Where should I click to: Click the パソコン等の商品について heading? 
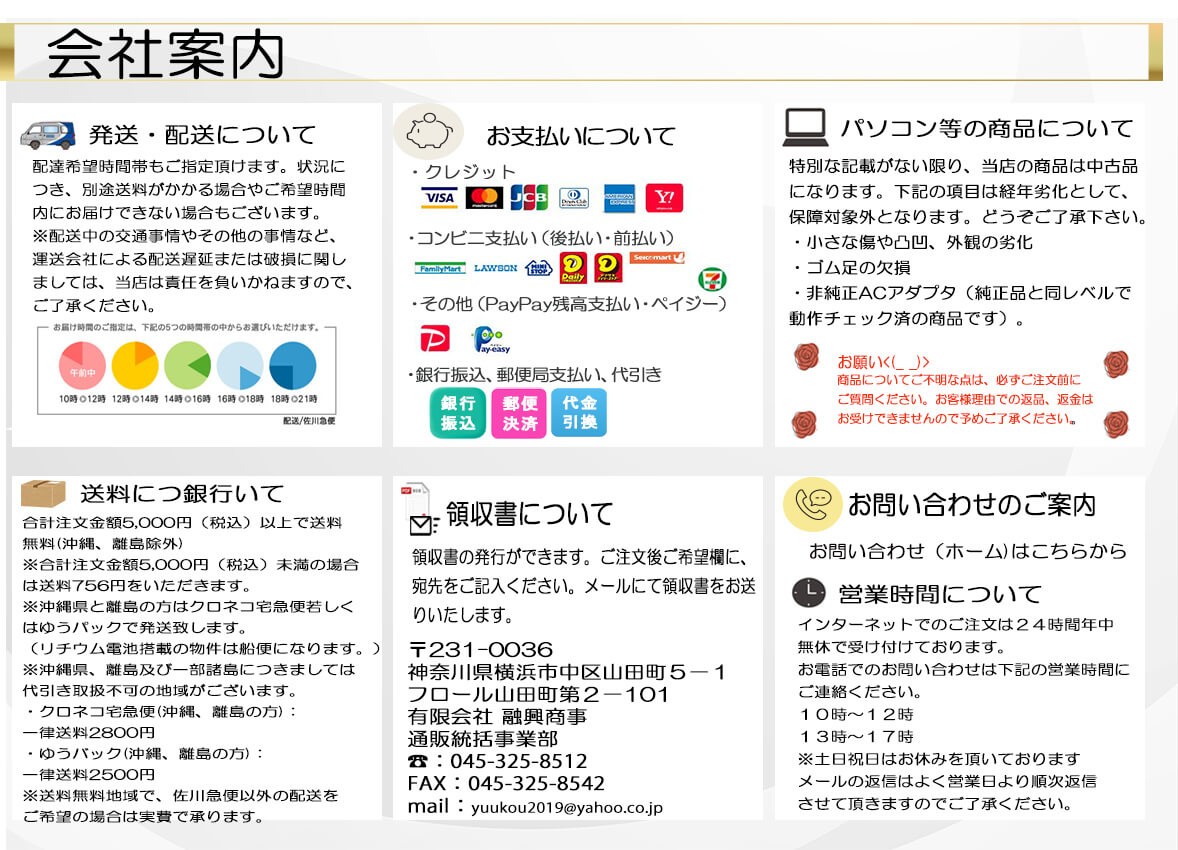click(986, 128)
